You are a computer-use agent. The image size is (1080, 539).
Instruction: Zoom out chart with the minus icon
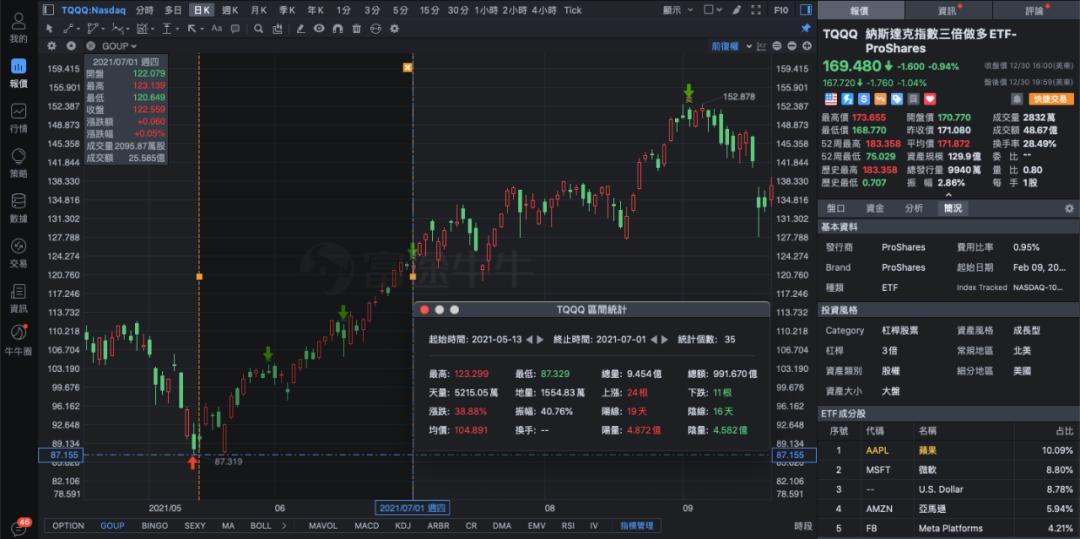[792, 46]
